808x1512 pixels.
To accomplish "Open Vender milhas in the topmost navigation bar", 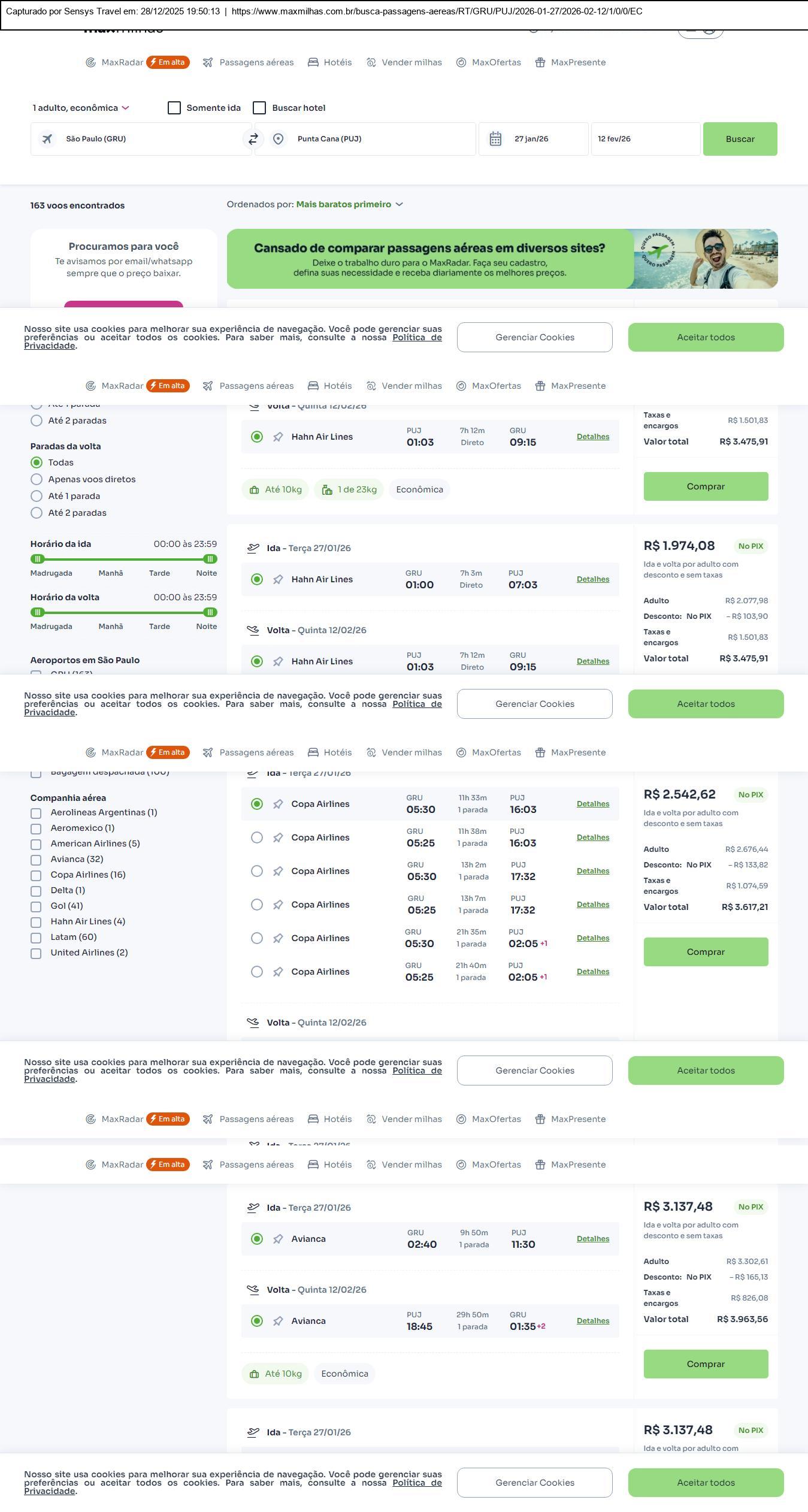I will pos(404,62).
